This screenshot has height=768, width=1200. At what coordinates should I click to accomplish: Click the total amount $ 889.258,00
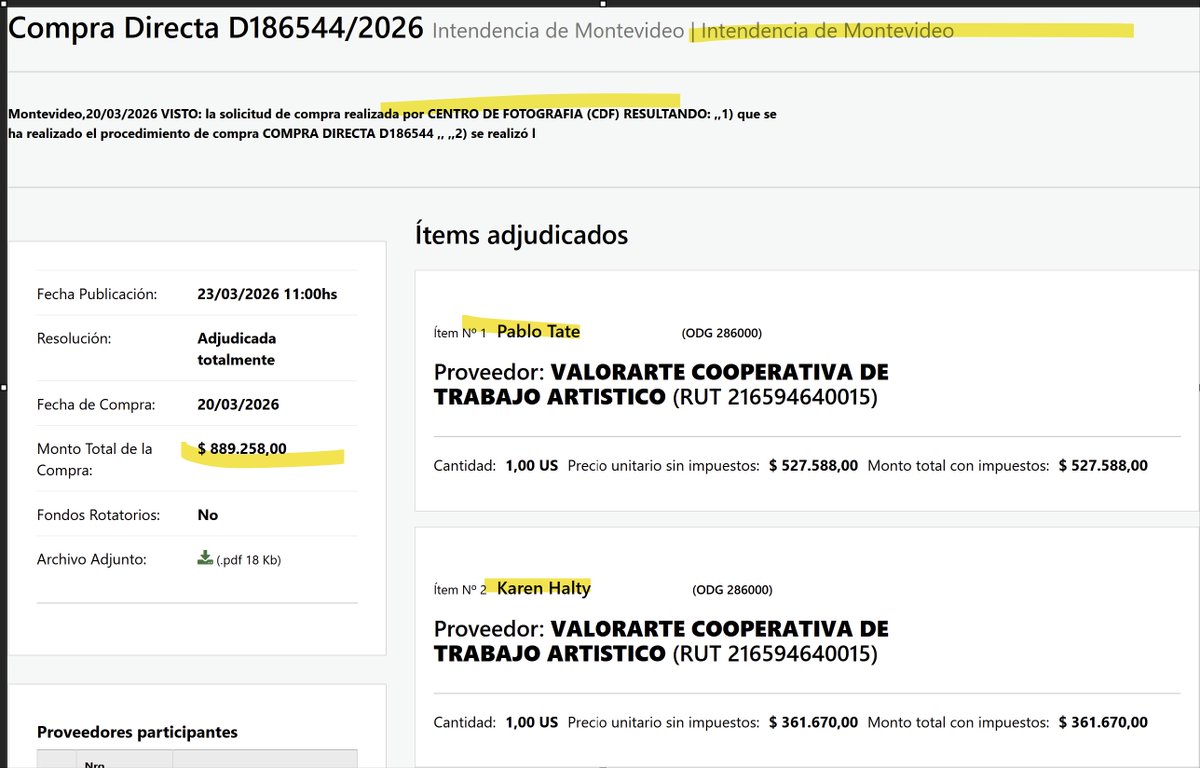tap(242, 449)
